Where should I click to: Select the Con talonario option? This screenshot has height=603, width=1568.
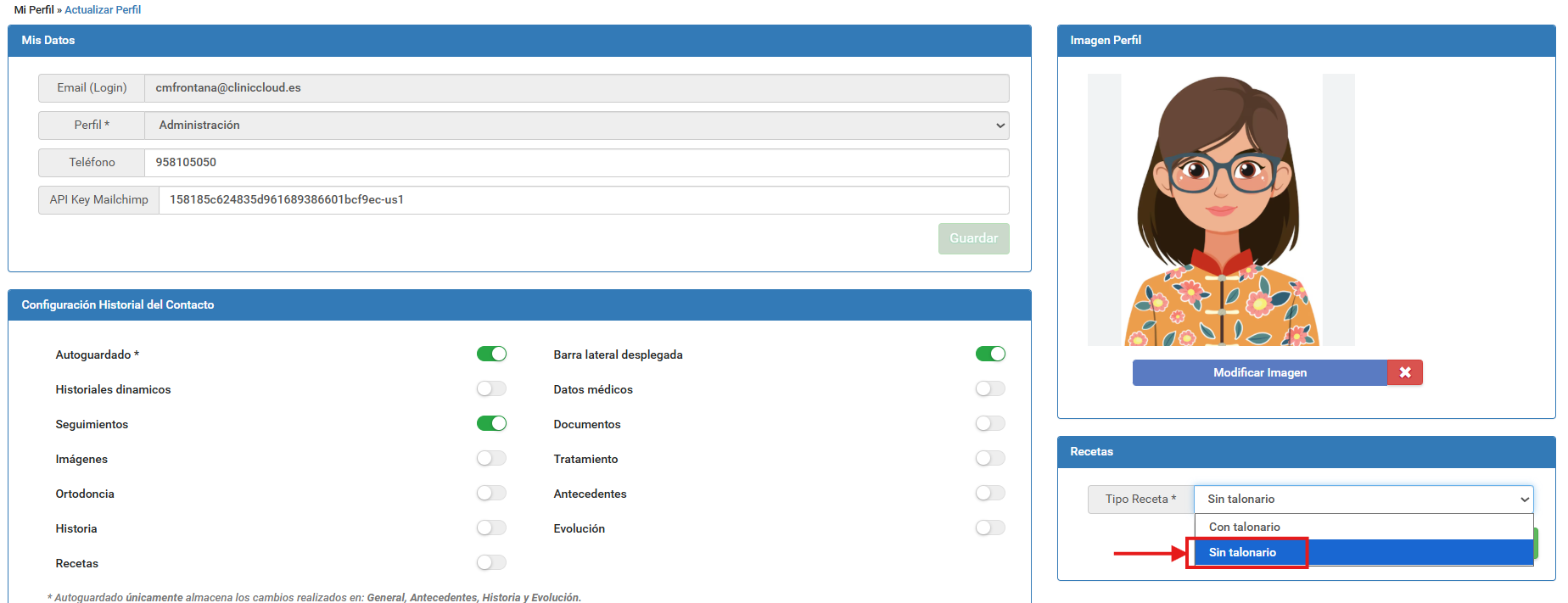click(x=1245, y=527)
